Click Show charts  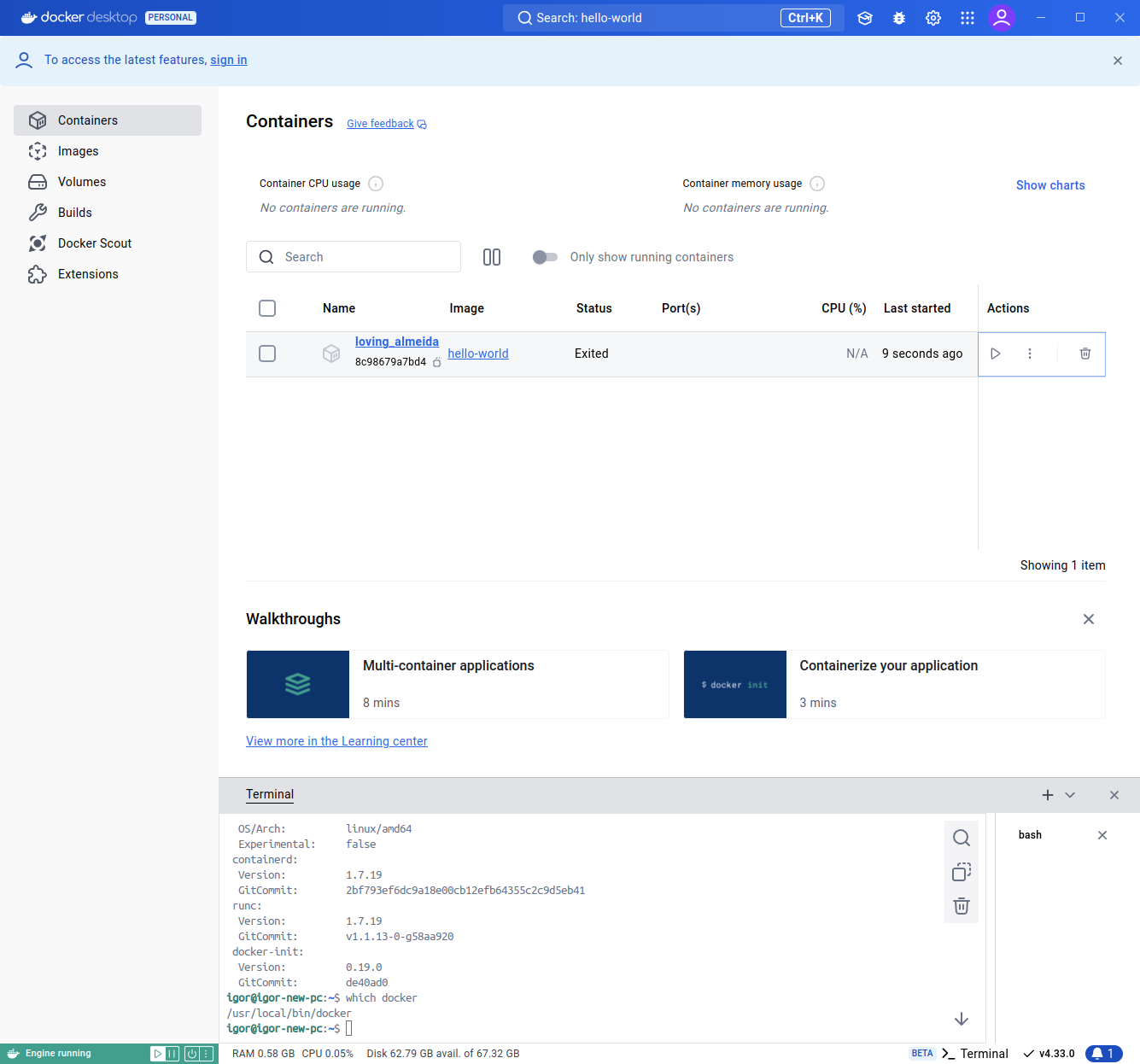point(1050,185)
